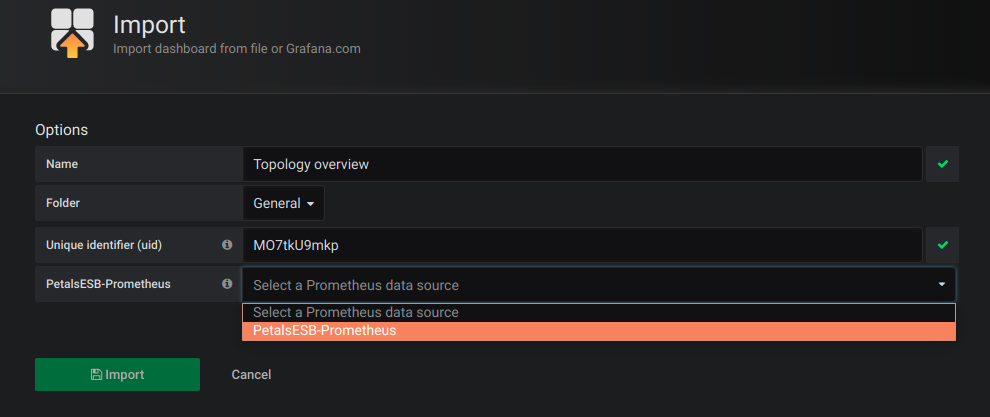Click info icon next to Unique identifier
The image size is (990, 417).
point(227,244)
